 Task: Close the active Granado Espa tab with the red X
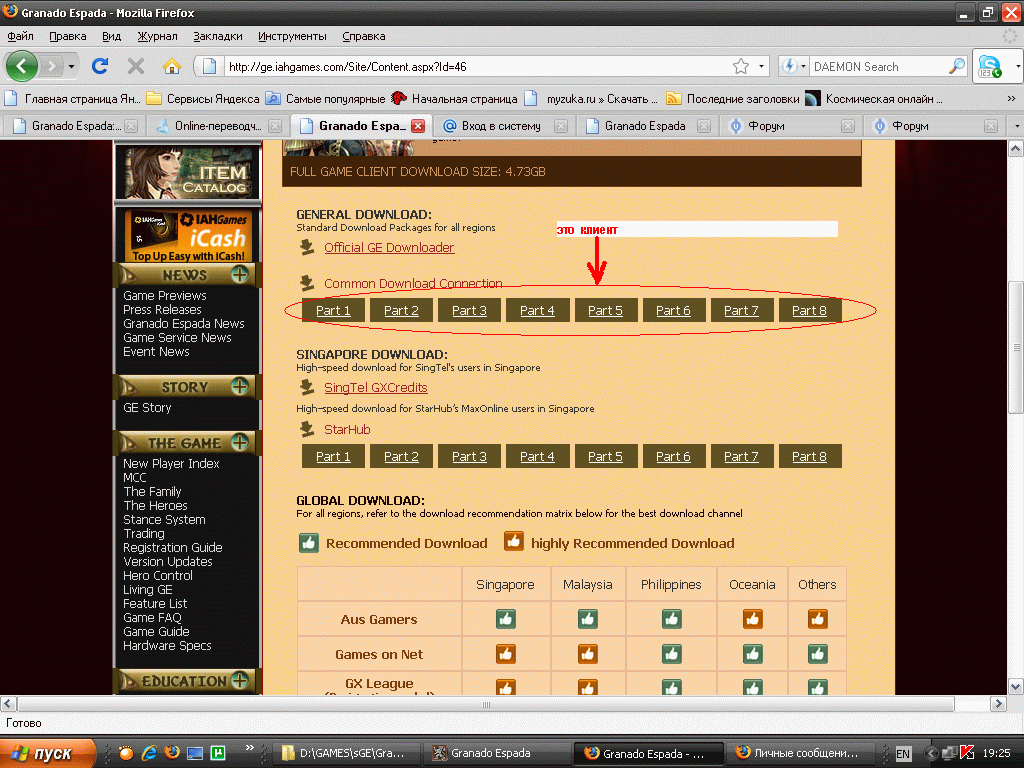click(x=418, y=126)
